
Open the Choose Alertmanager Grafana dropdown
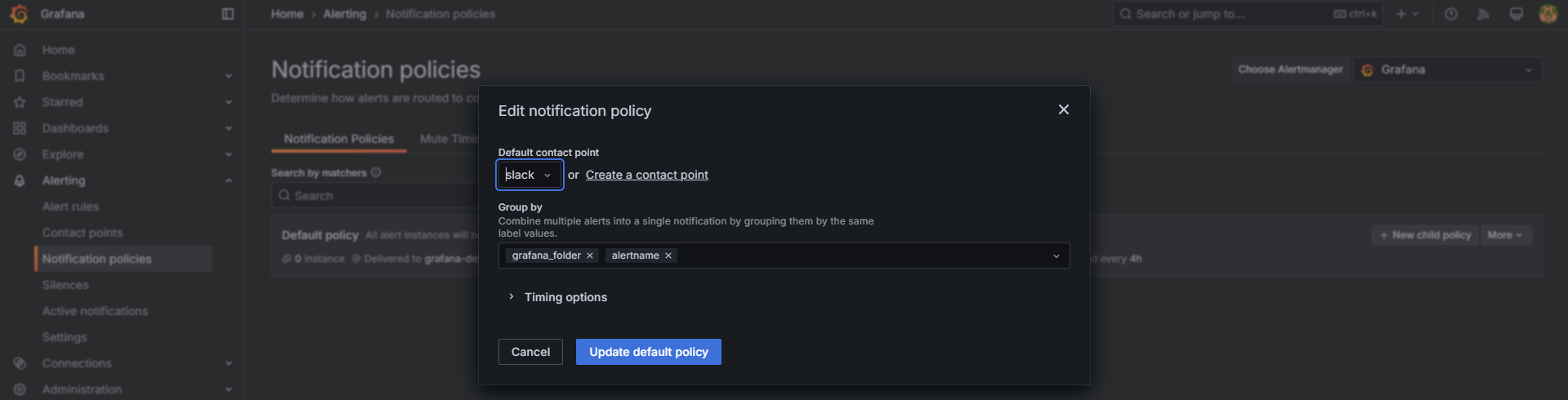click(1448, 69)
